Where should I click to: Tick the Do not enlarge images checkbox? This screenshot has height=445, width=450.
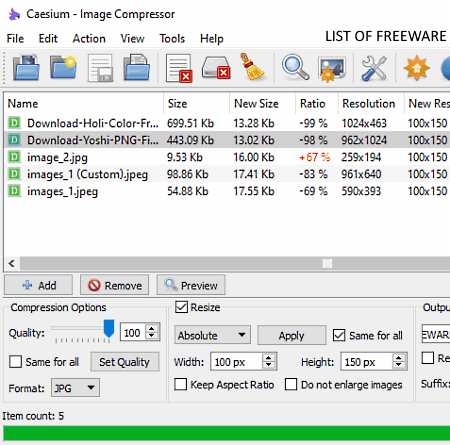click(291, 384)
